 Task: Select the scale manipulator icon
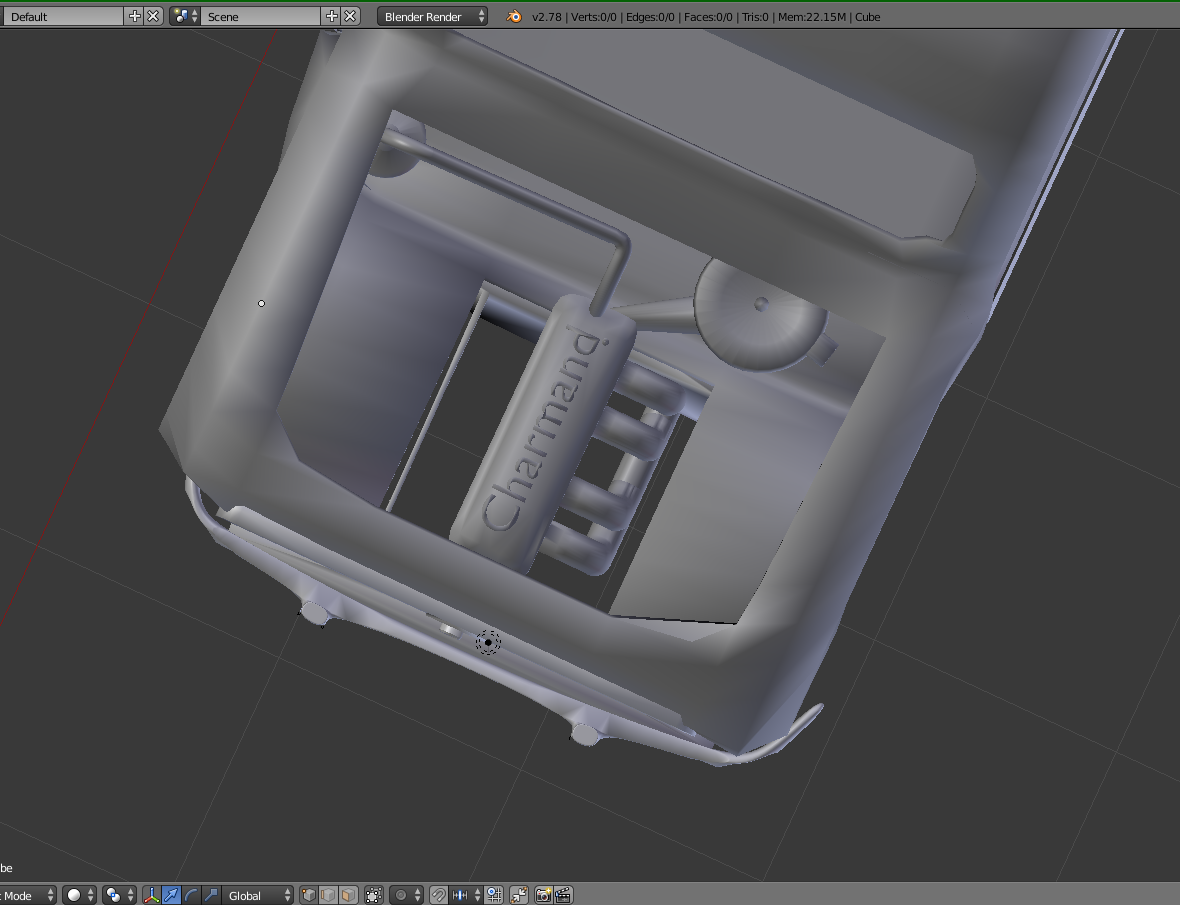click(x=211, y=895)
